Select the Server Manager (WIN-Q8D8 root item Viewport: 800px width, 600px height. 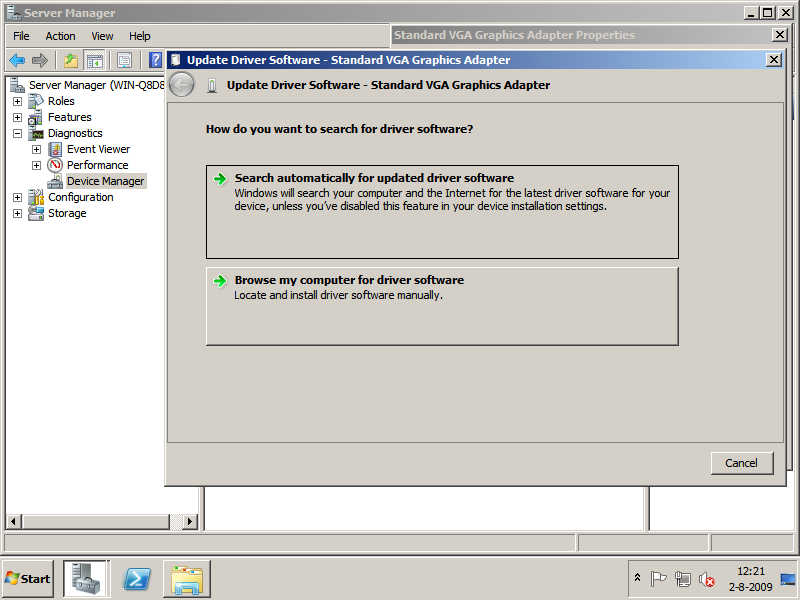(x=96, y=85)
